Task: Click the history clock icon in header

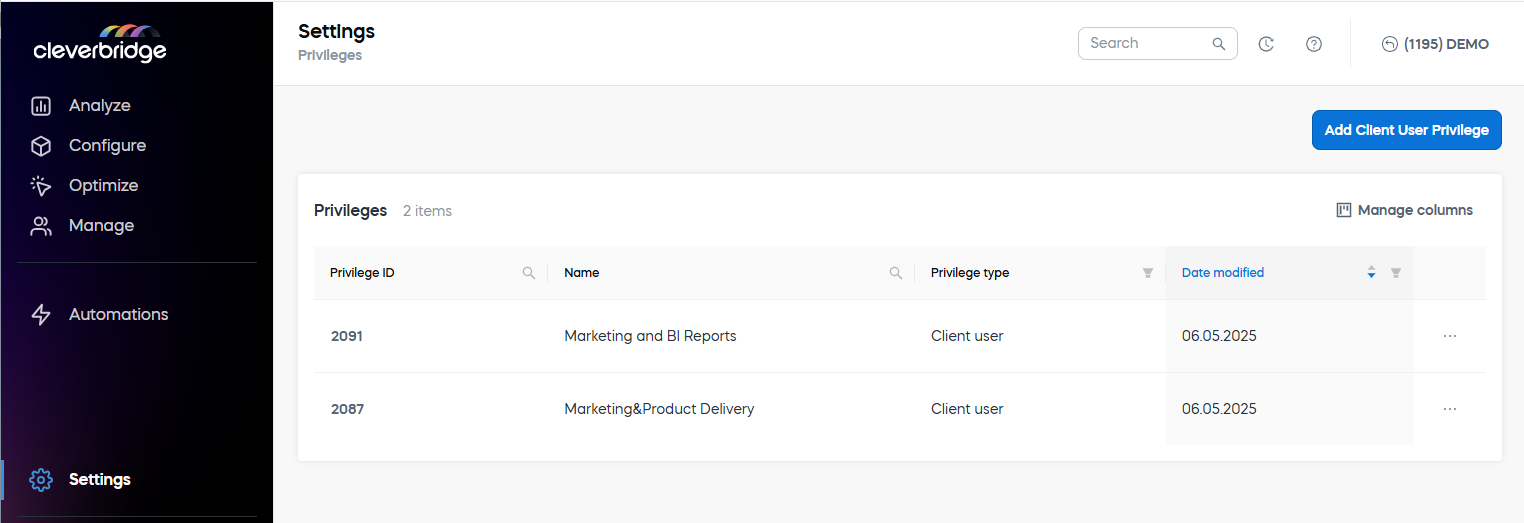Action: tap(1266, 44)
